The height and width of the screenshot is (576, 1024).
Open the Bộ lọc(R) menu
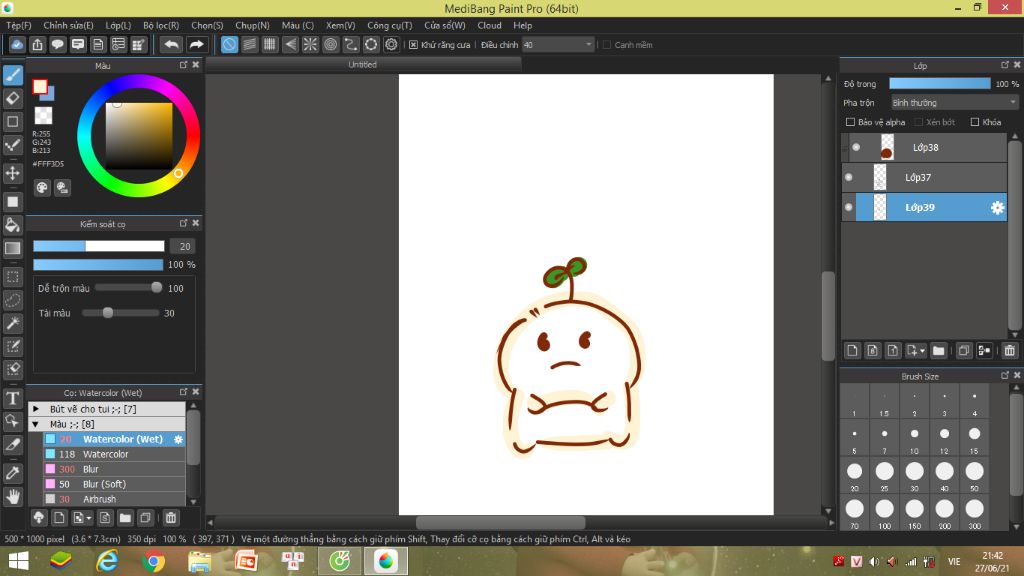click(161, 25)
